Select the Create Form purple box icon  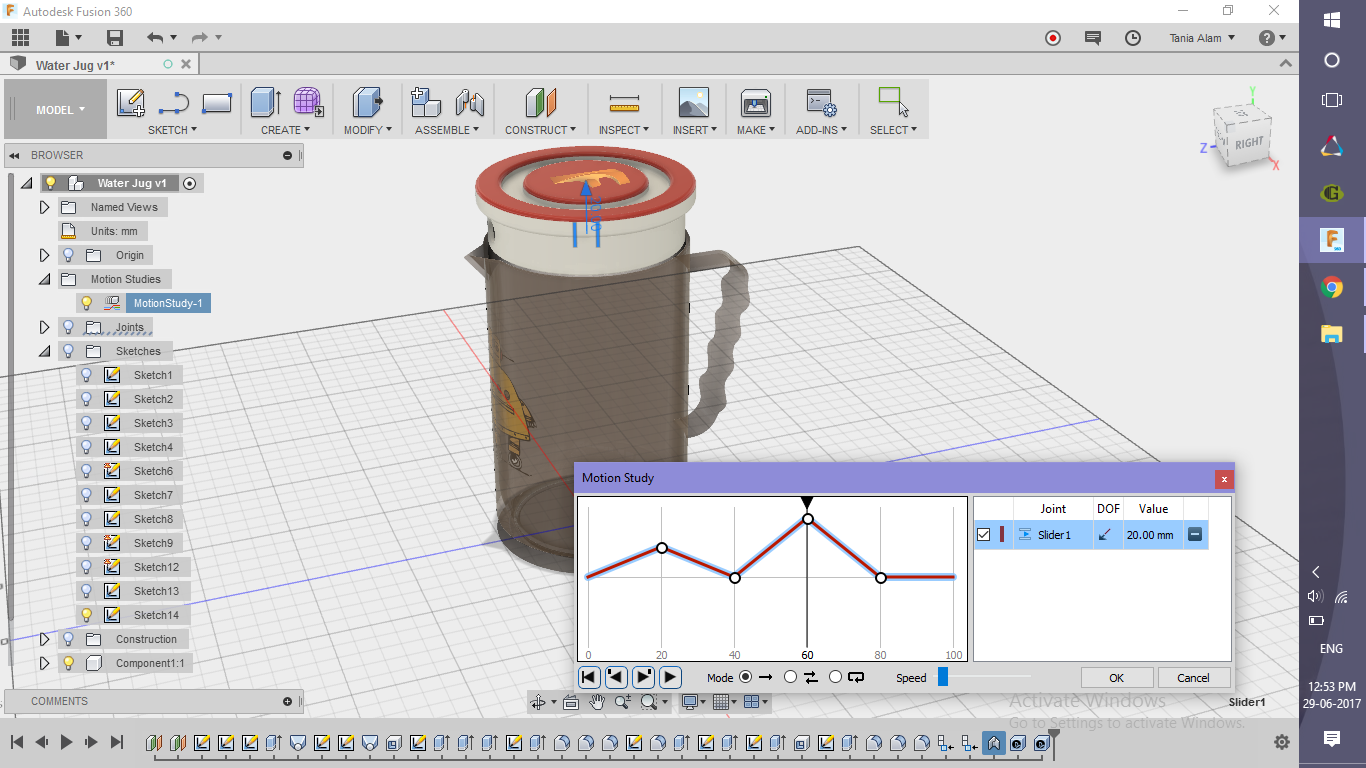pyautogui.click(x=308, y=102)
